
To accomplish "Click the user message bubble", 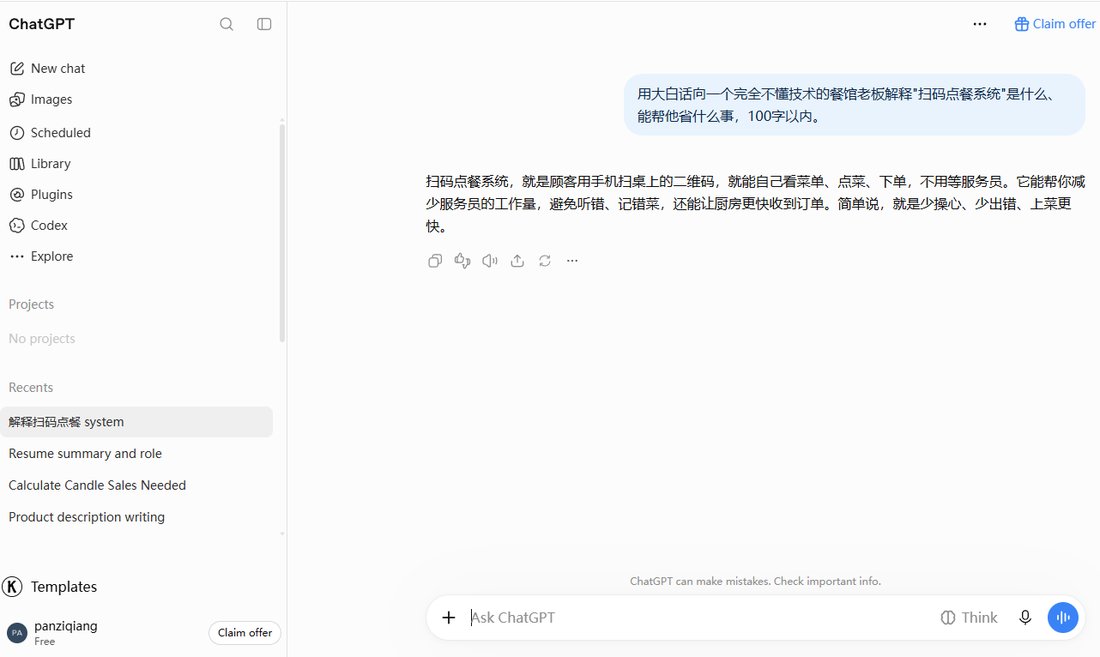I will point(854,104).
